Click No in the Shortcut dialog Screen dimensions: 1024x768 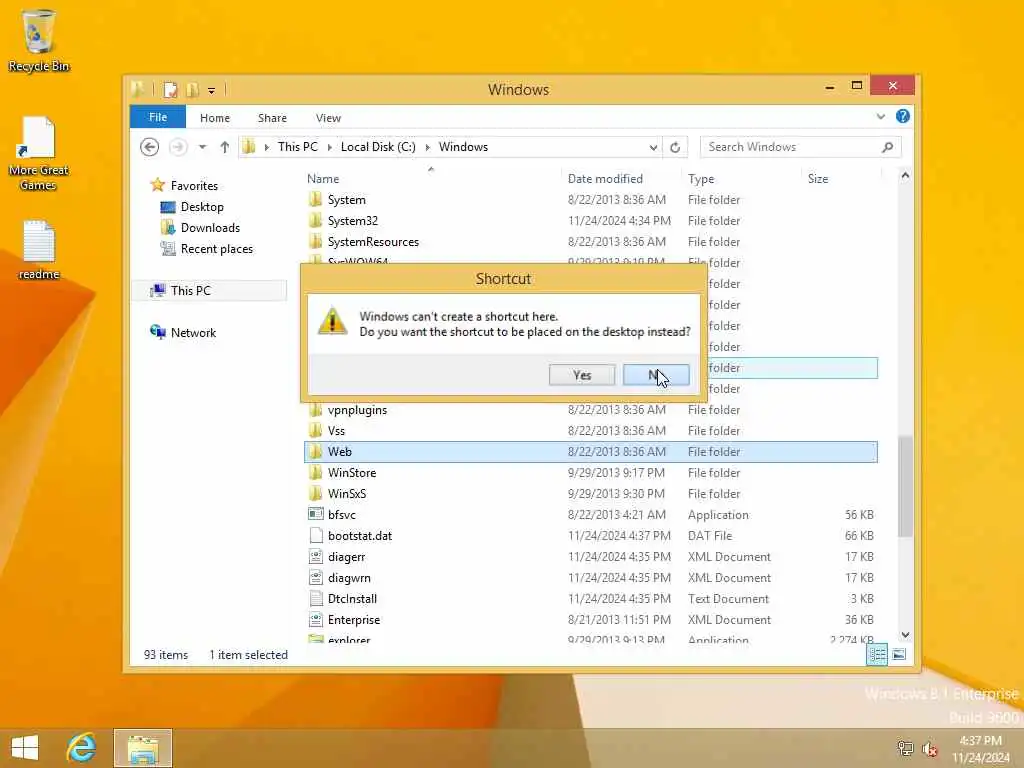coord(656,375)
